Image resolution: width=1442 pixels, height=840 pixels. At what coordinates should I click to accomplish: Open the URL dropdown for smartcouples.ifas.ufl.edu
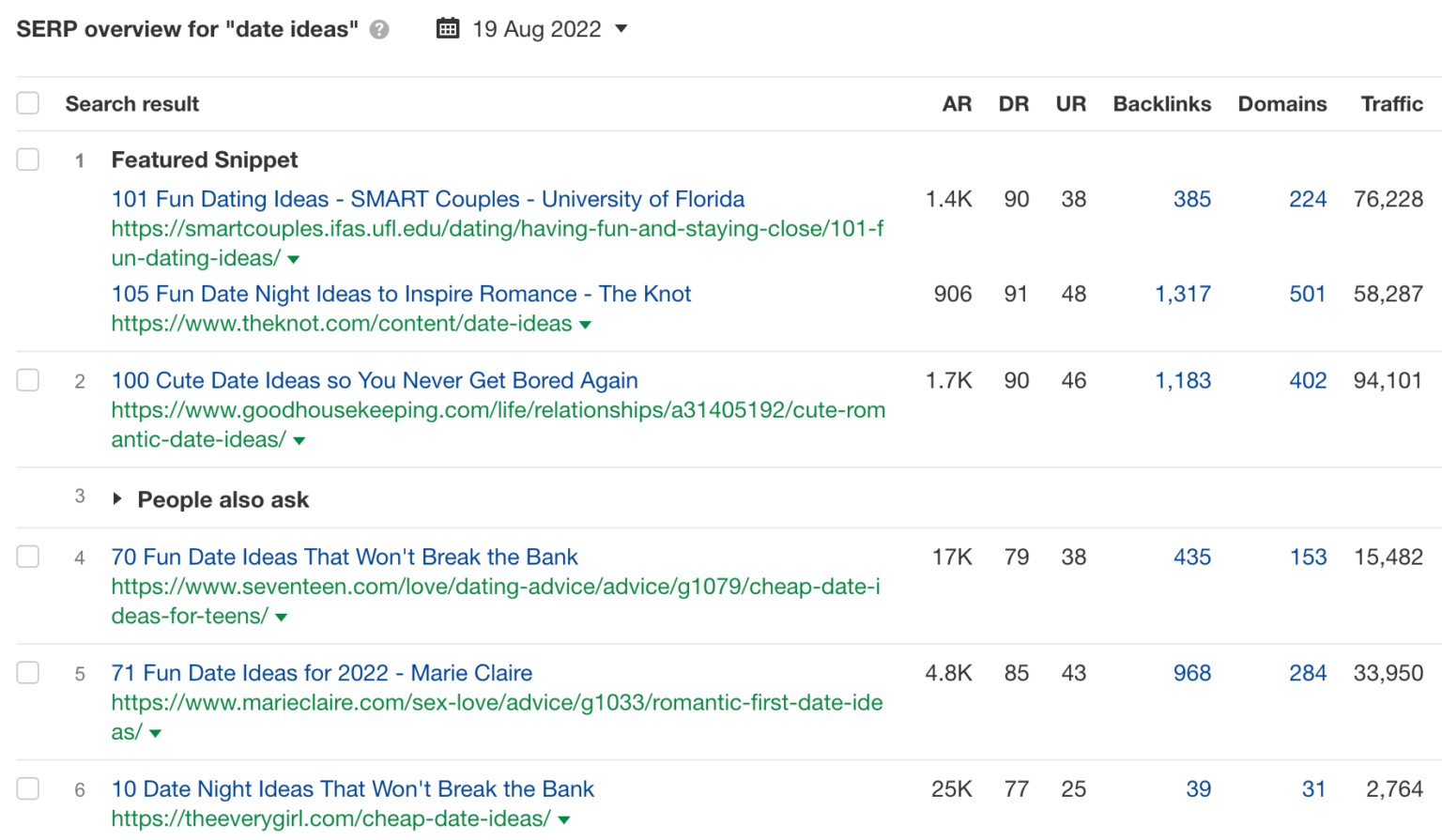click(293, 259)
